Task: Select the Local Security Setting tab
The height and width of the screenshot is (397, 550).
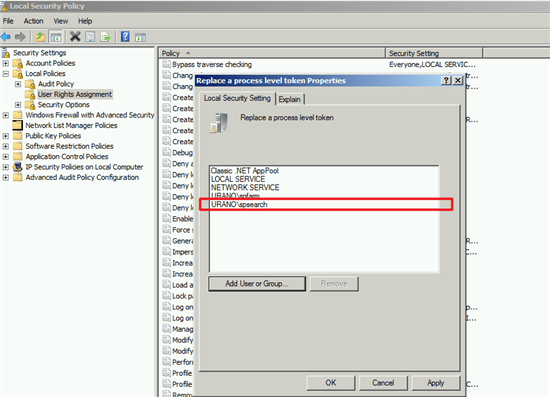Action: tap(237, 98)
